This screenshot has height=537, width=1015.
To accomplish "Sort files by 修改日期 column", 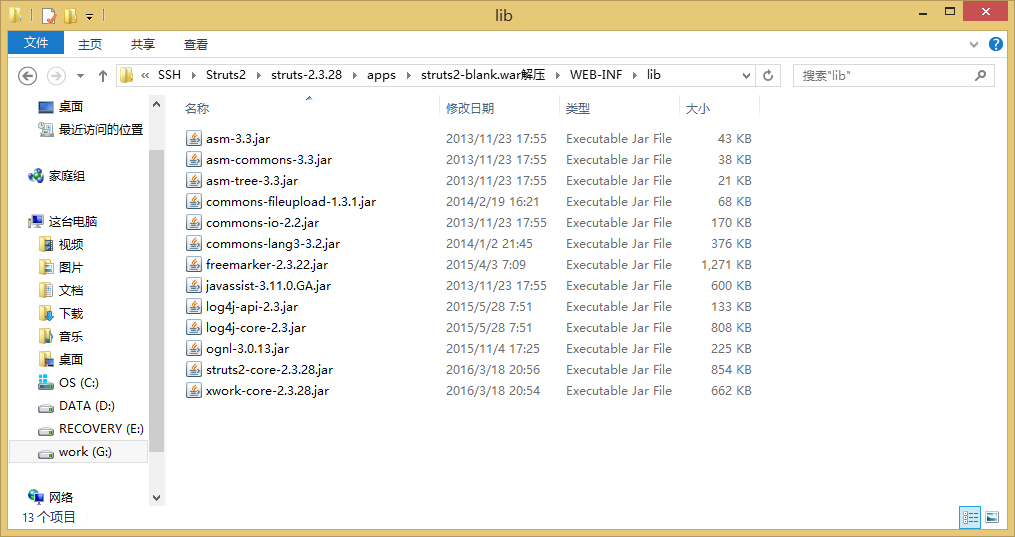I will coord(470,109).
